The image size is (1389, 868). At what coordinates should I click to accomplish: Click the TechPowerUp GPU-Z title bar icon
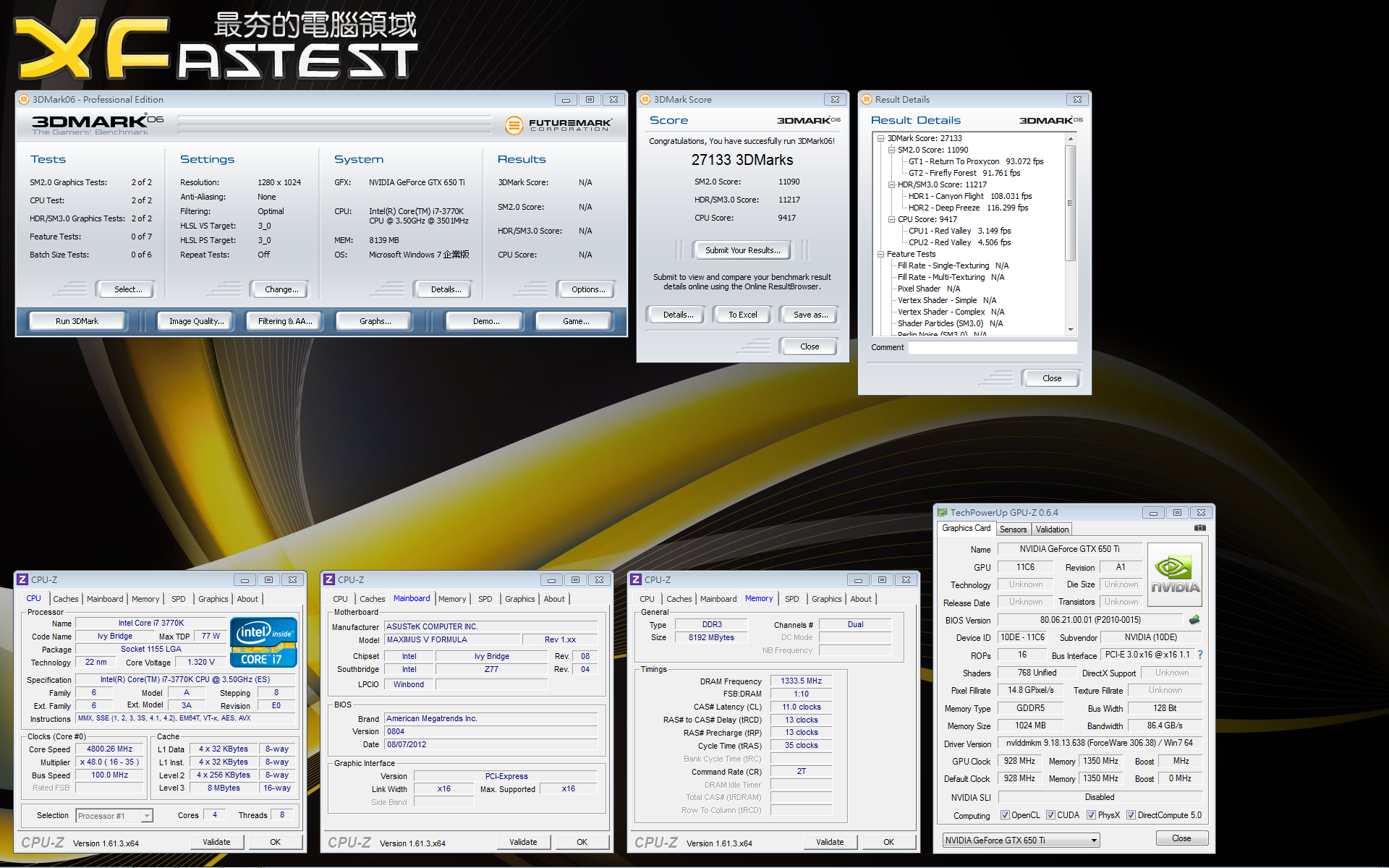tap(943, 512)
